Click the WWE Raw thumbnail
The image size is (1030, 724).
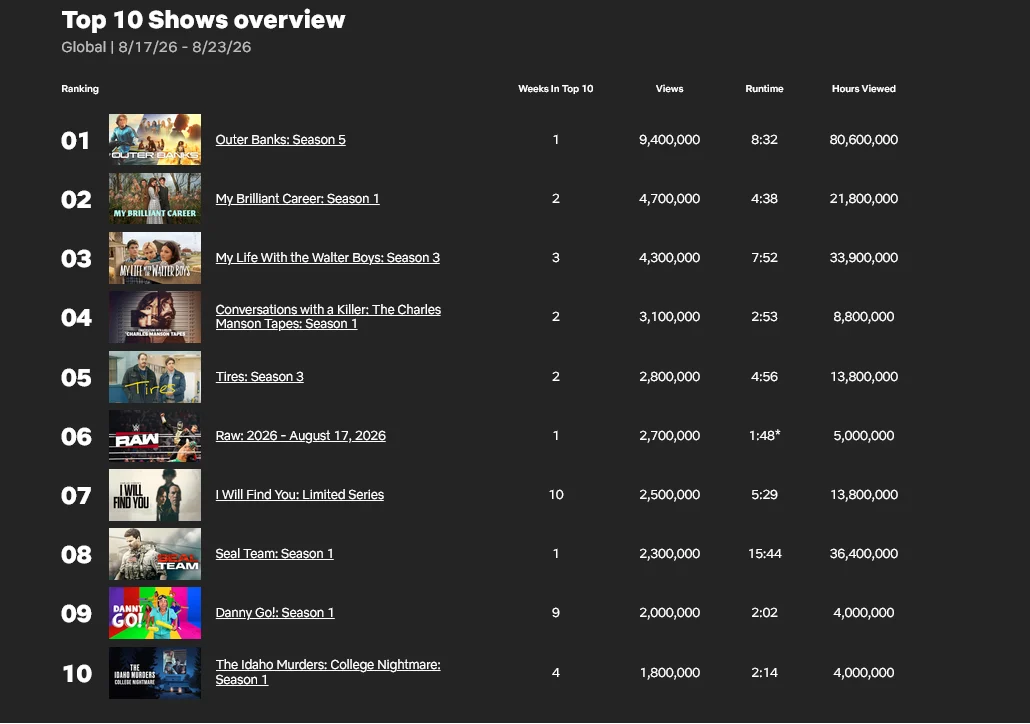[x=155, y=436]
